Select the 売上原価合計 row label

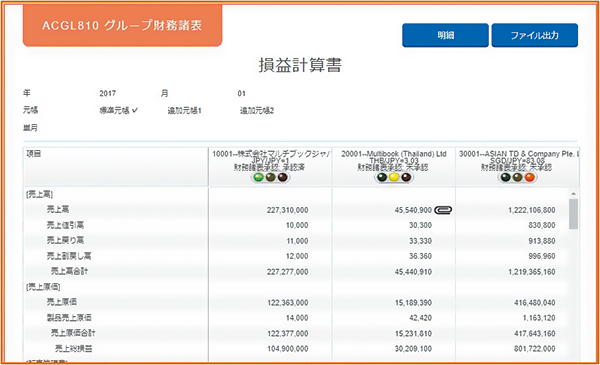click(73, 333)
